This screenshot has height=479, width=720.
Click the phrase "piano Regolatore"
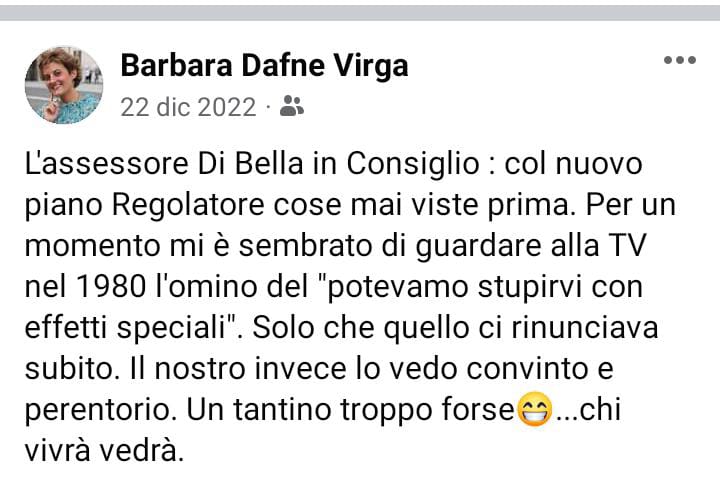pos(144,205)
